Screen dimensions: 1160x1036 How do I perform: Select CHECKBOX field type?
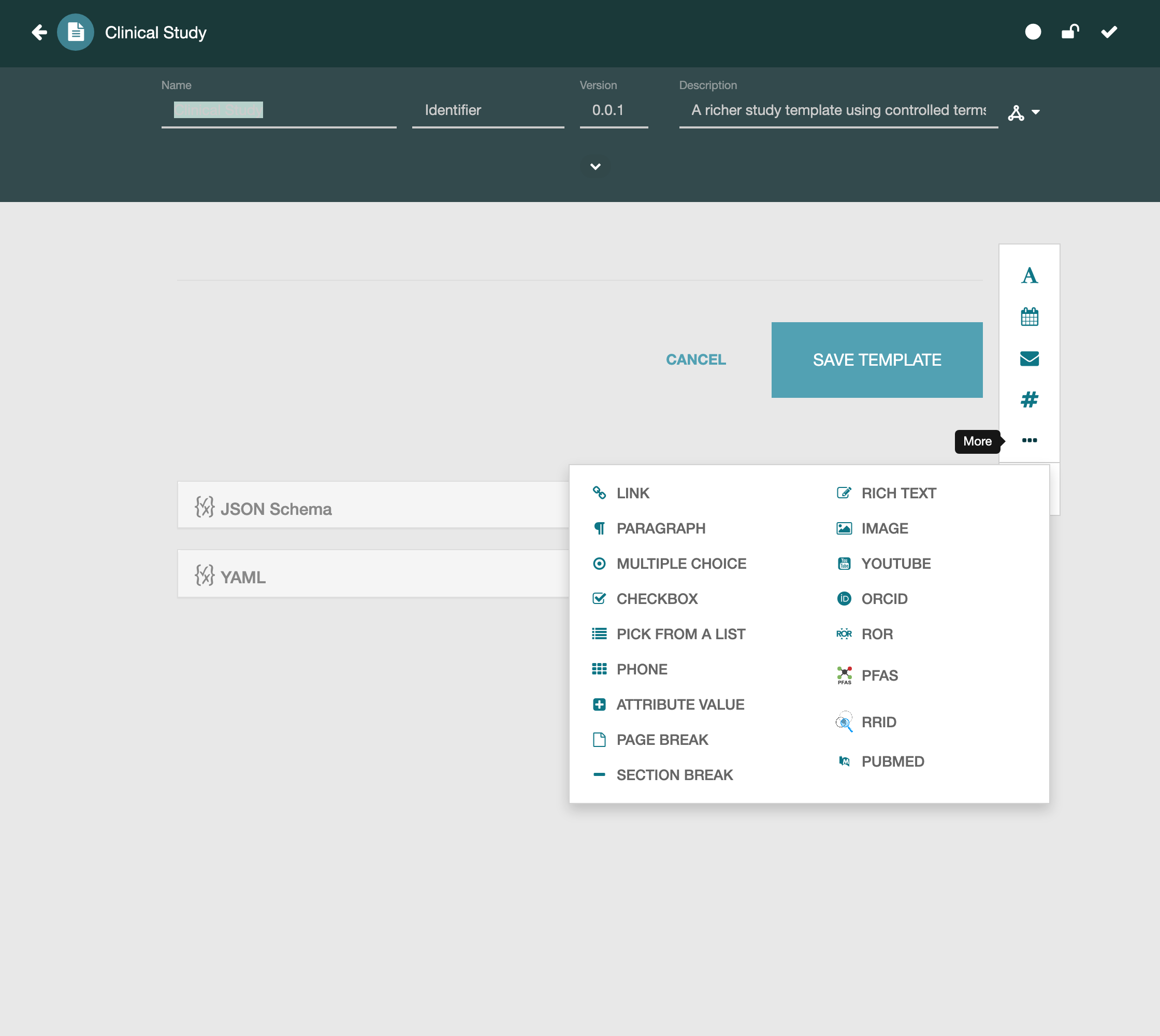coord(644,599)
